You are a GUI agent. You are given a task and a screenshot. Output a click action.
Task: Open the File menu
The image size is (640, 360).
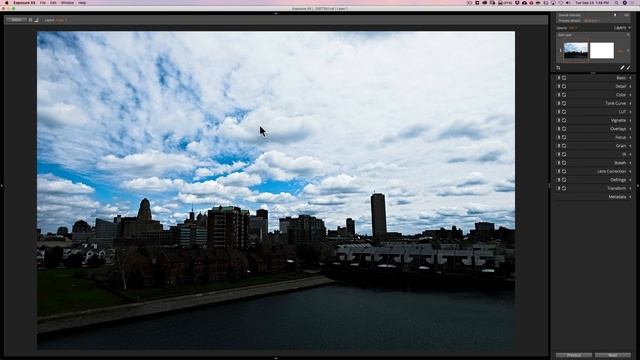click(42, 3)
